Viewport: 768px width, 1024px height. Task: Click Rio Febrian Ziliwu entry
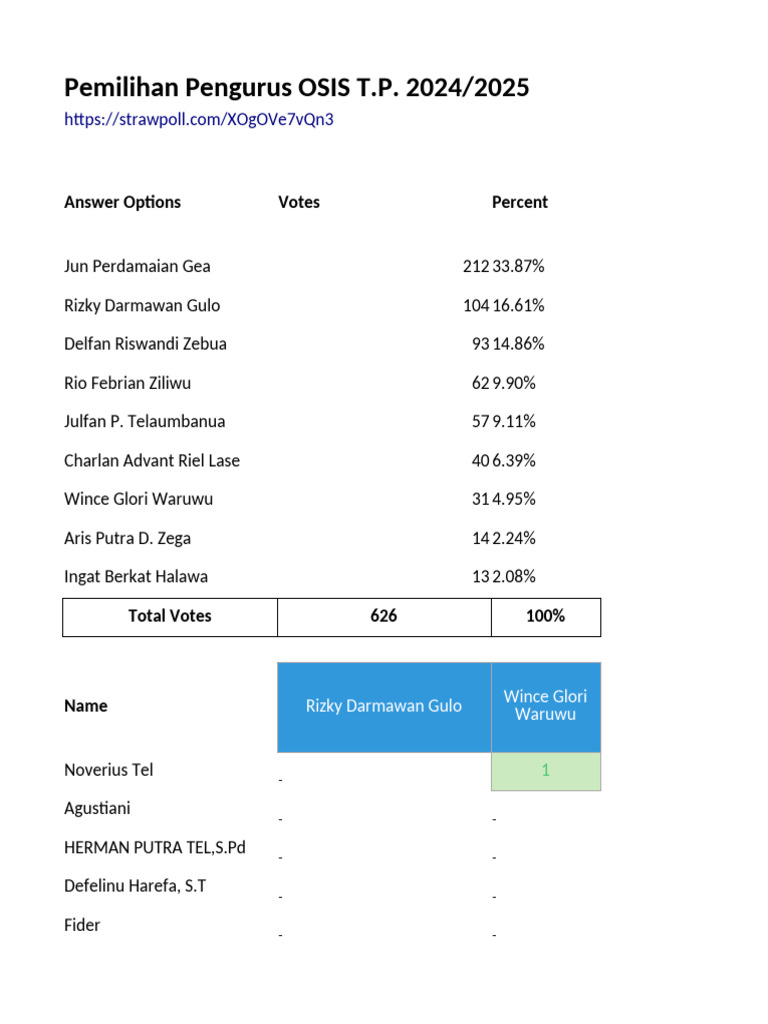[x=127, y=383]
